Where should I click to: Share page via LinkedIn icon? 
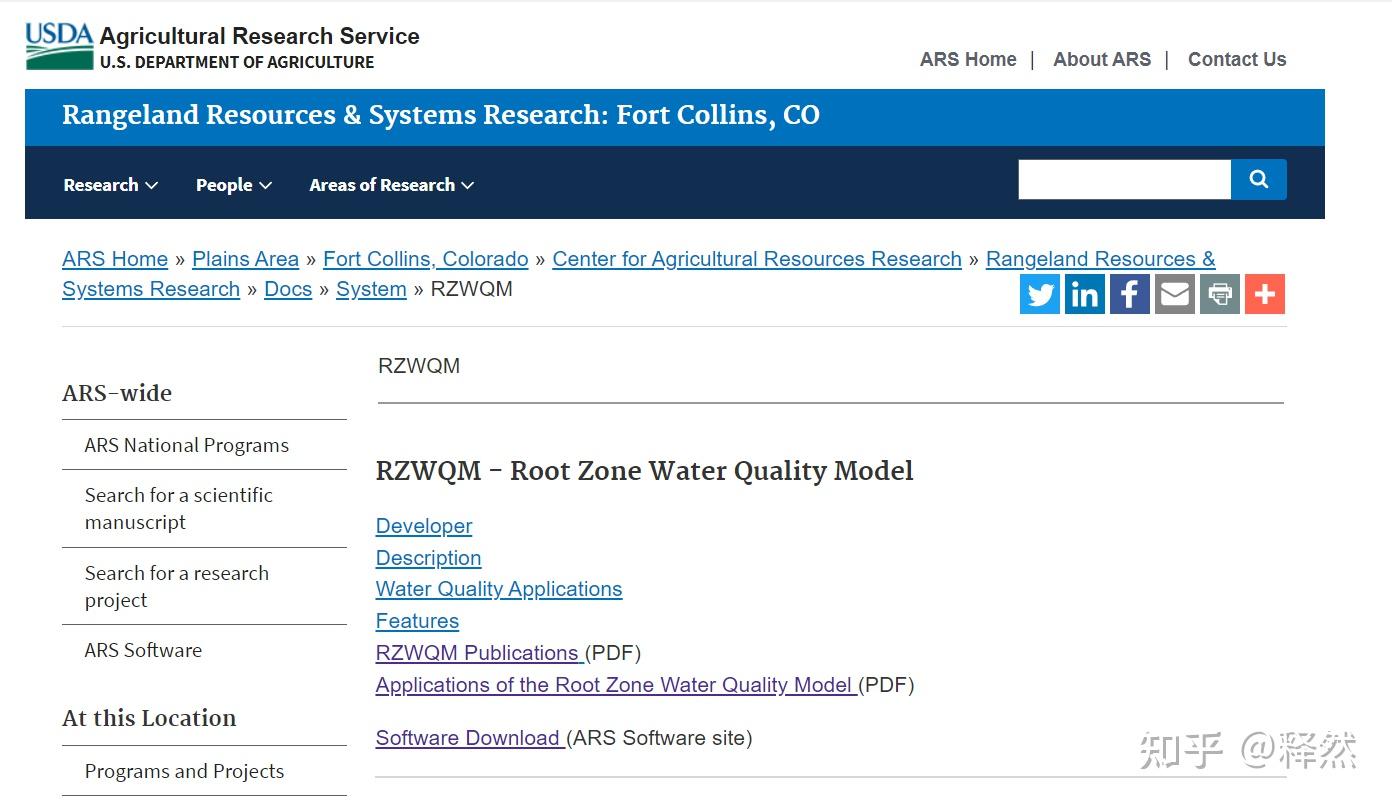(x=1085, y=294)
